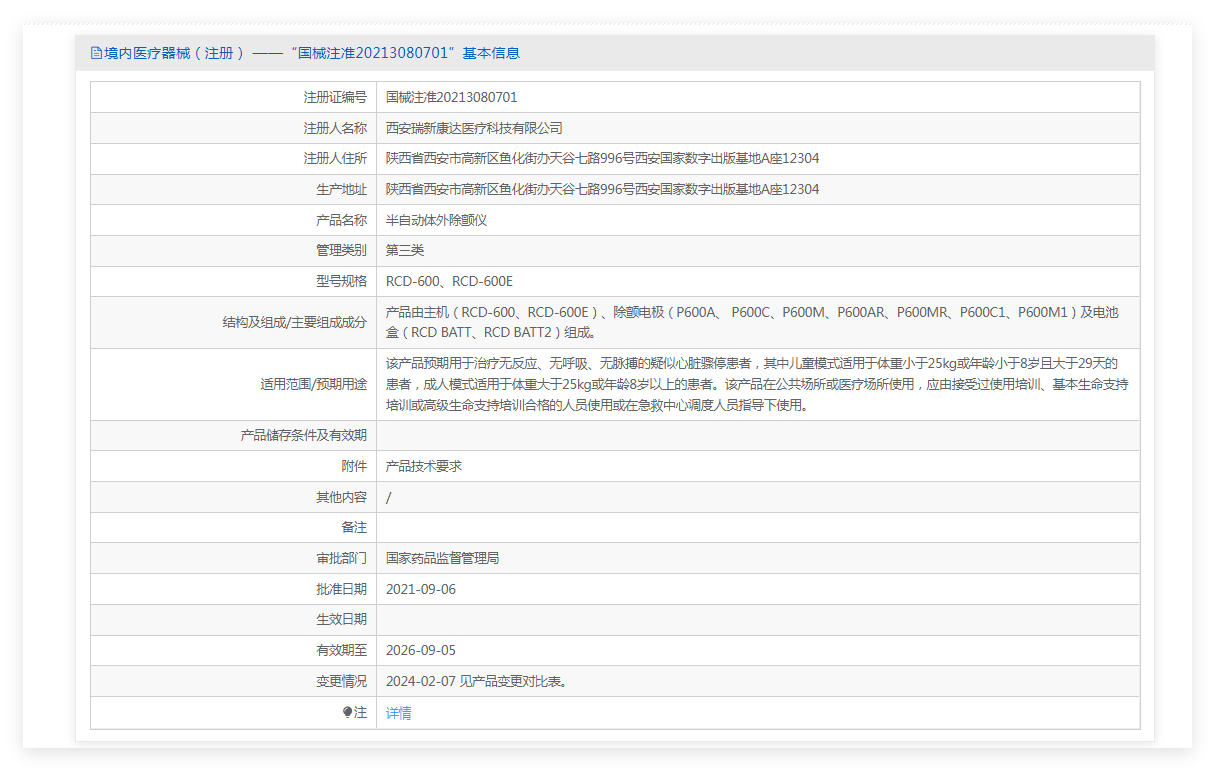Click the product name 半自动体外除颤仪
1215x771 pixels.
coord(436,220)
